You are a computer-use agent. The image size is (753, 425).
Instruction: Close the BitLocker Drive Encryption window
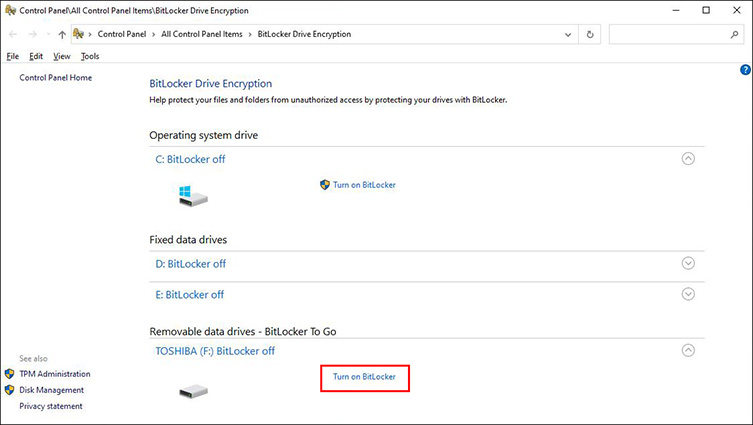pyautogui.click(x=737, y=10)
